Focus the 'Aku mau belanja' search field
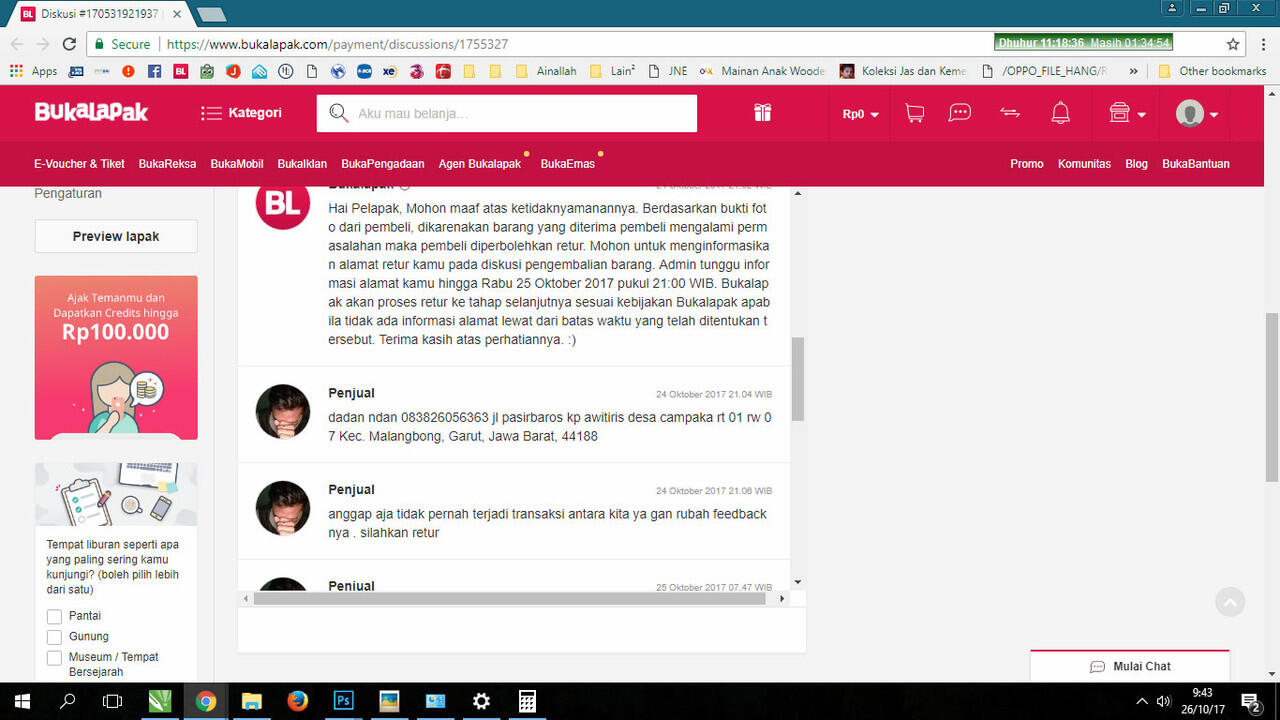 507,113
